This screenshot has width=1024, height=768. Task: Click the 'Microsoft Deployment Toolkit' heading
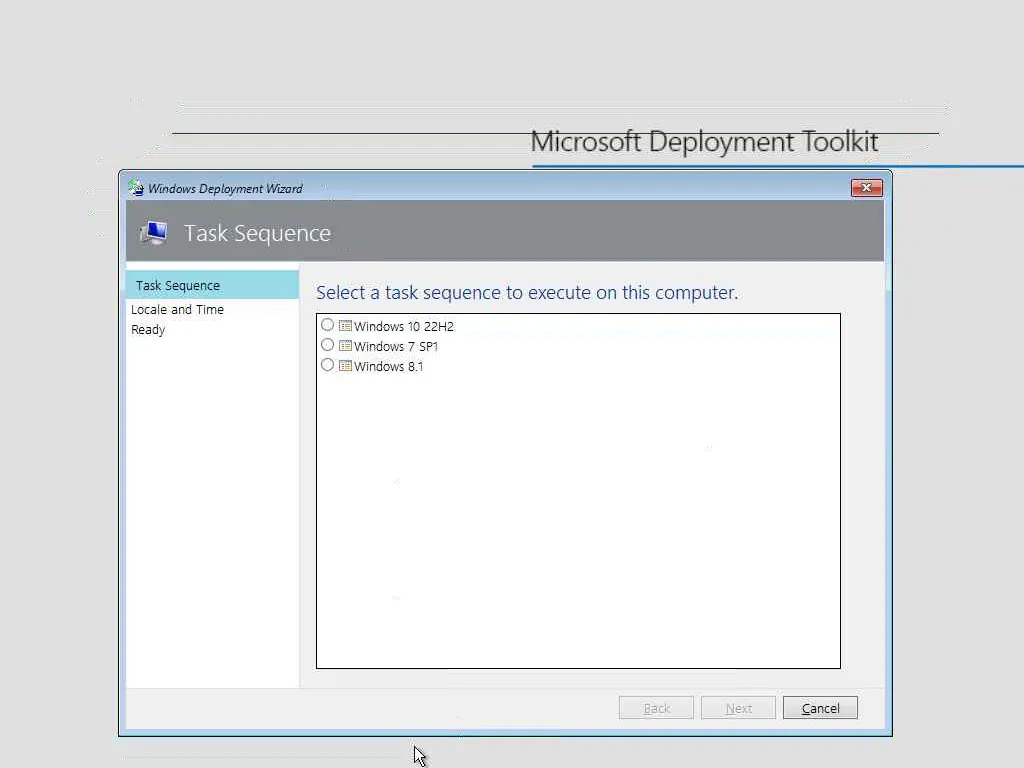(x=704, y=142)
